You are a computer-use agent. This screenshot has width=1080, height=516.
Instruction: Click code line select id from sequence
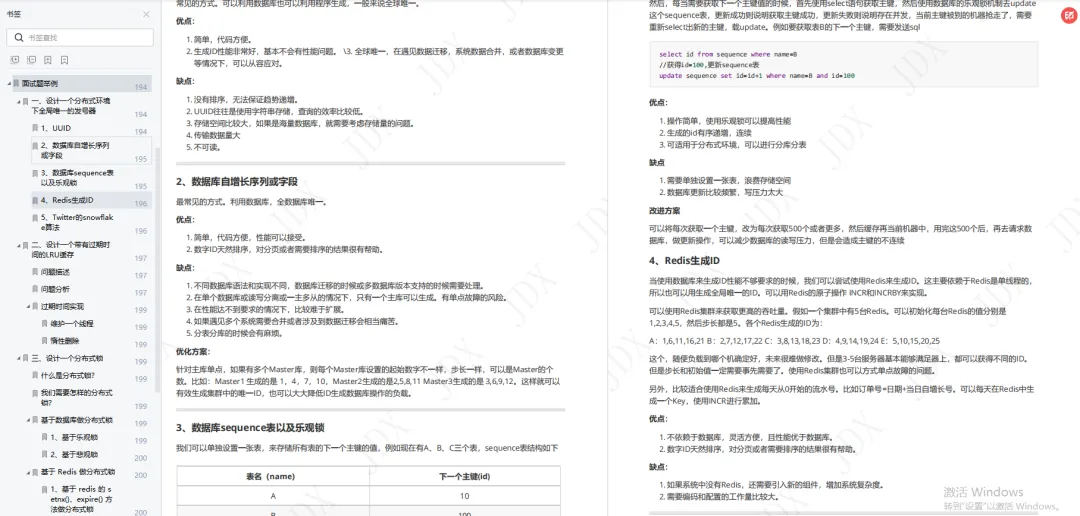point(727,54)
